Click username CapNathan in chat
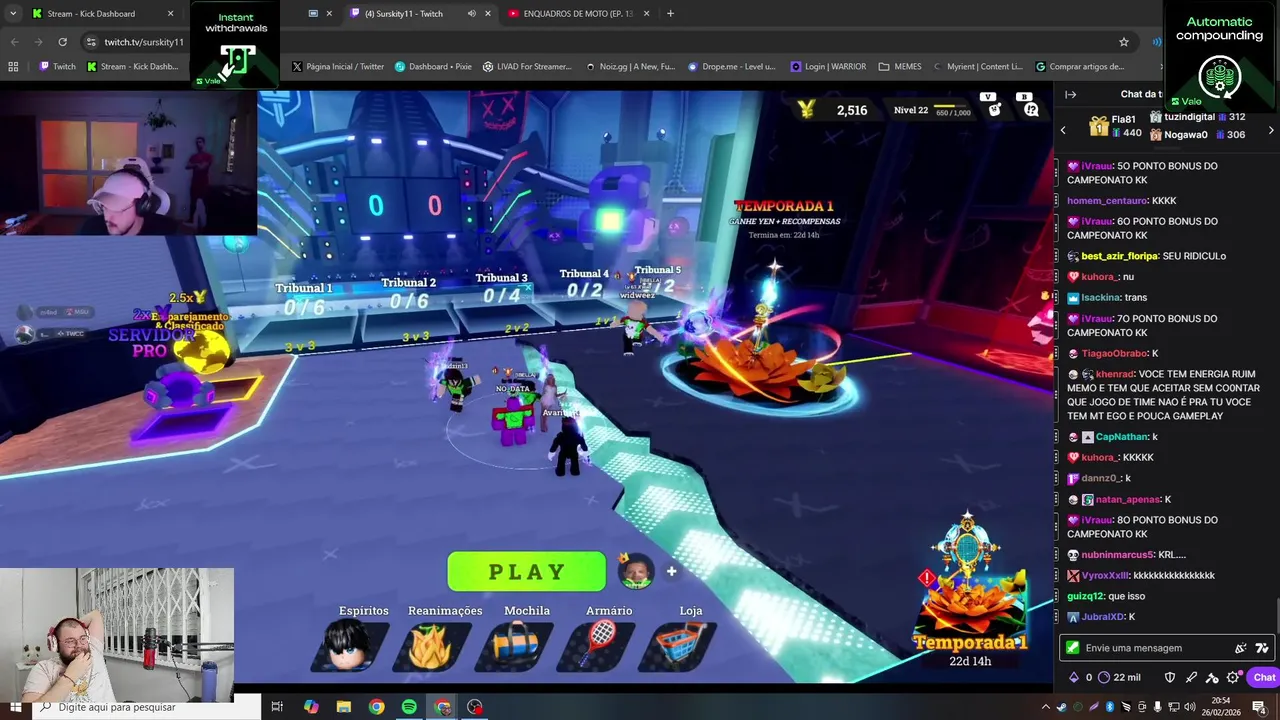1280x720 pixels. (1122, 437)
